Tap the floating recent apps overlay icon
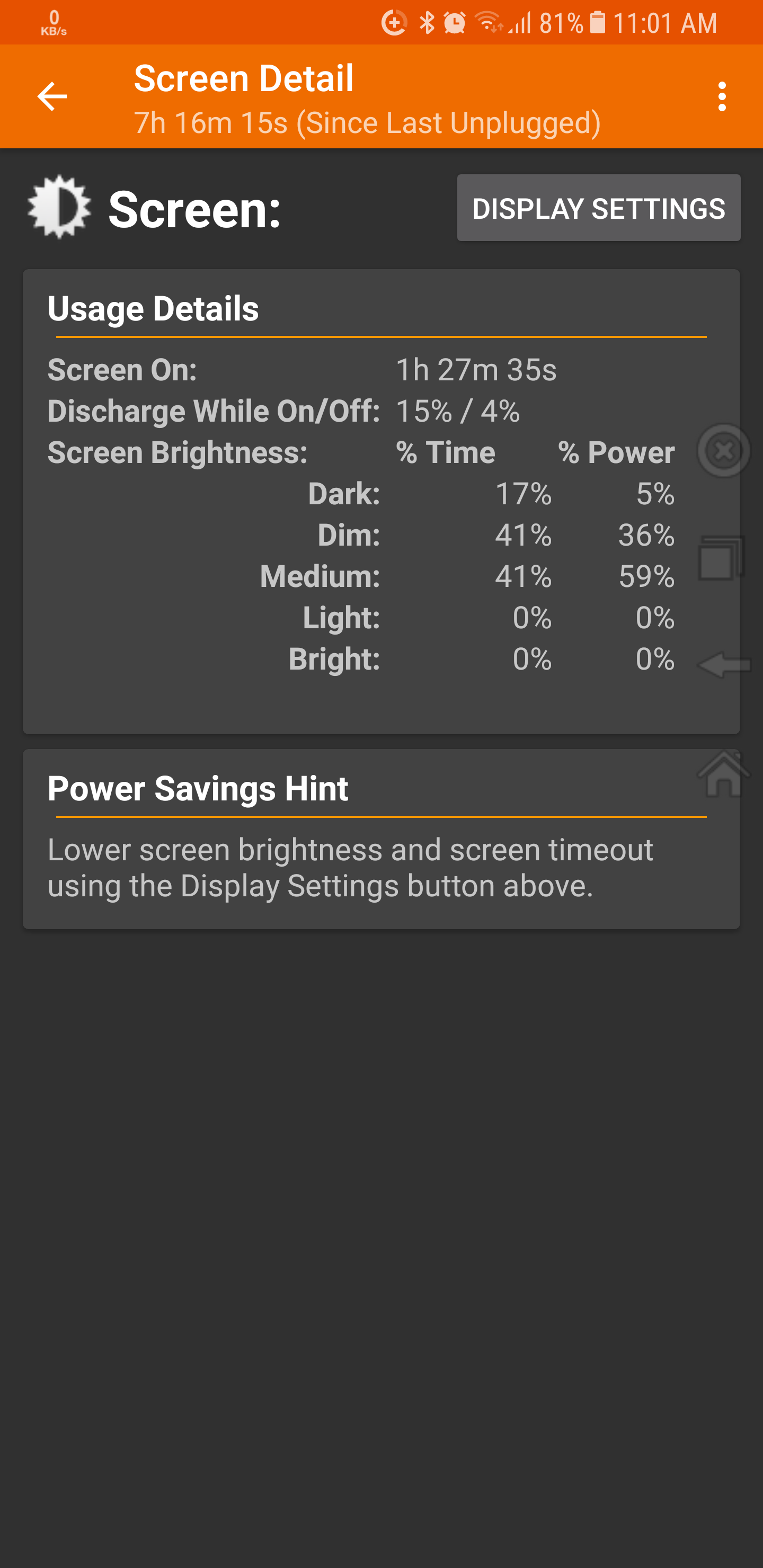763x1568 pixels. [x=722, y=558]
